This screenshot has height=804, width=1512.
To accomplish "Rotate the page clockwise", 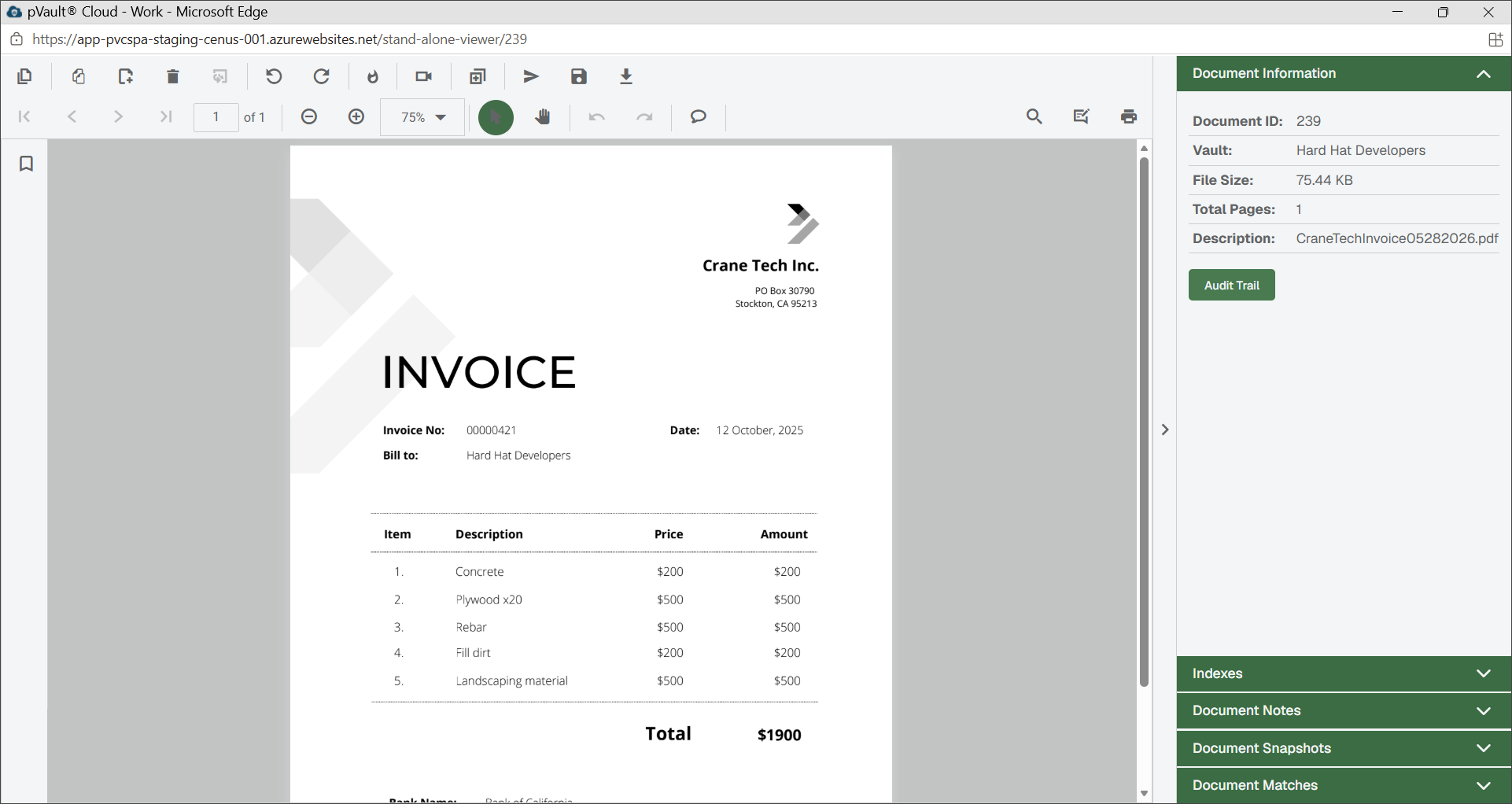I will tap(321, 76).
